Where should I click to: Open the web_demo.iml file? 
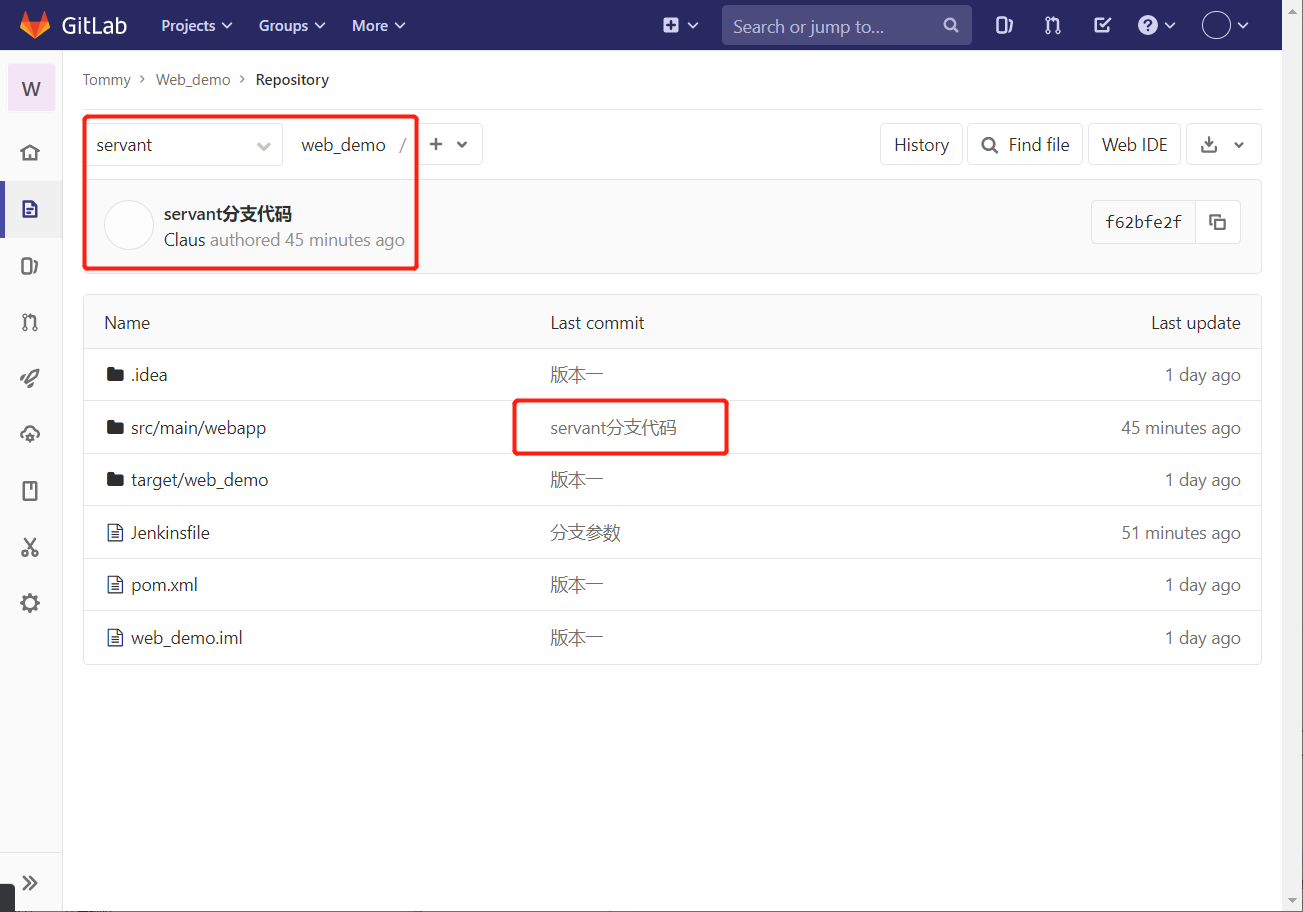pos(186,638)
